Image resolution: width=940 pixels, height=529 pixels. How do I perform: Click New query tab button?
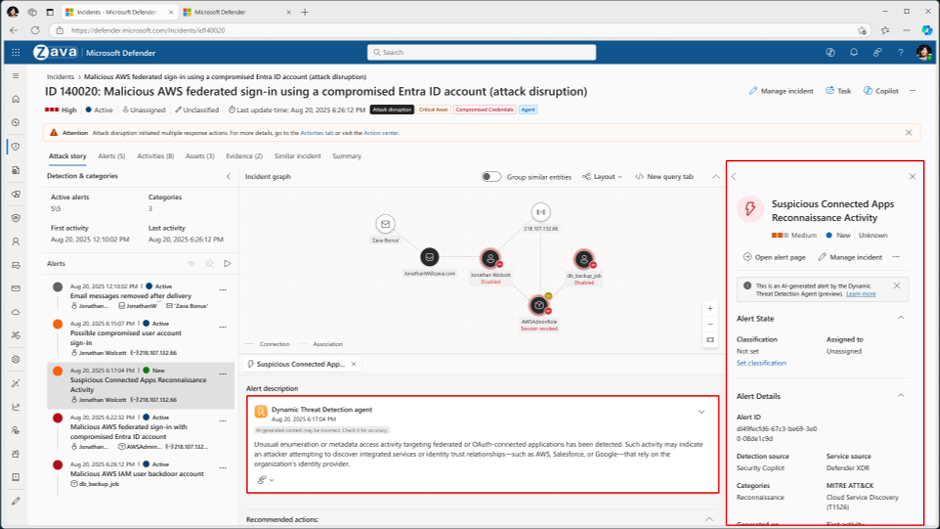[x=664, y=176]
